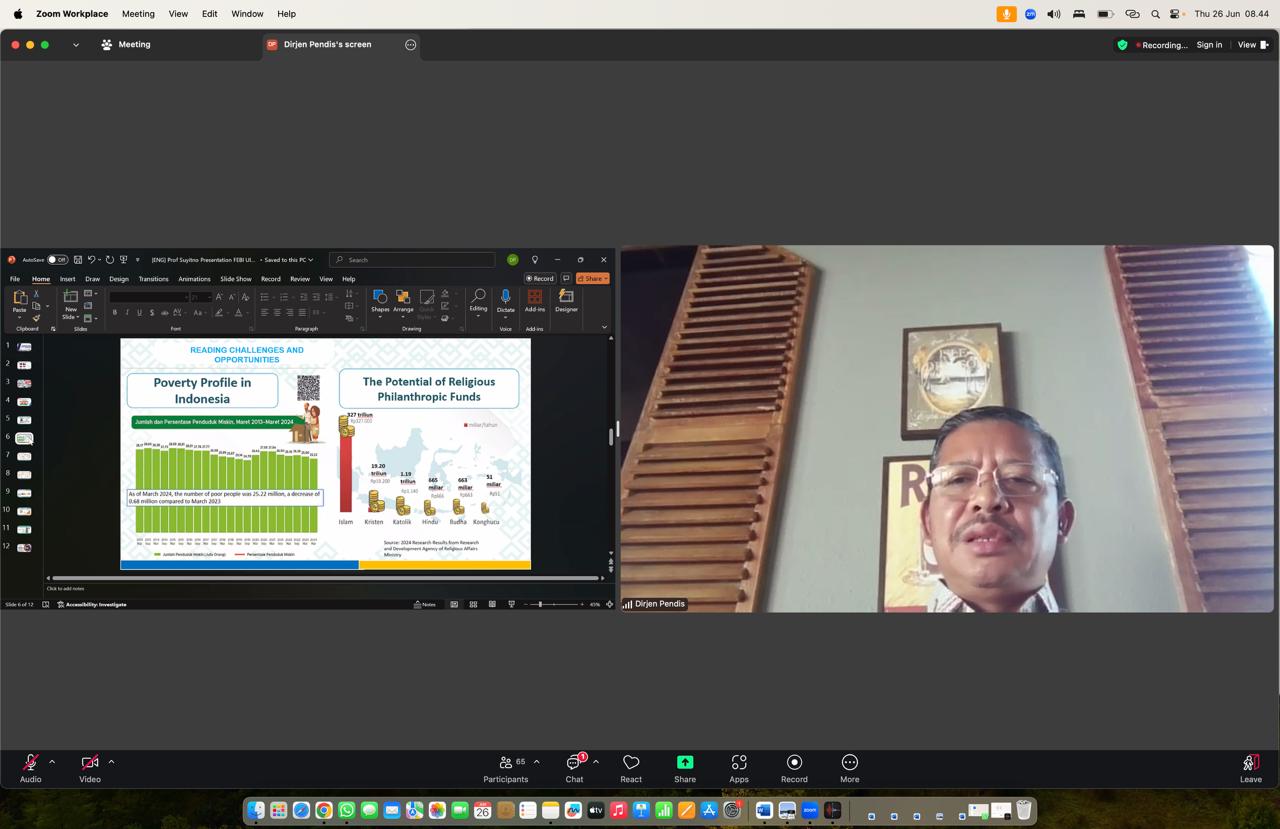Screen dimensions: 1280x829
Task: Click the PowerPoint zoom slider handle
Action: point(540,604)
